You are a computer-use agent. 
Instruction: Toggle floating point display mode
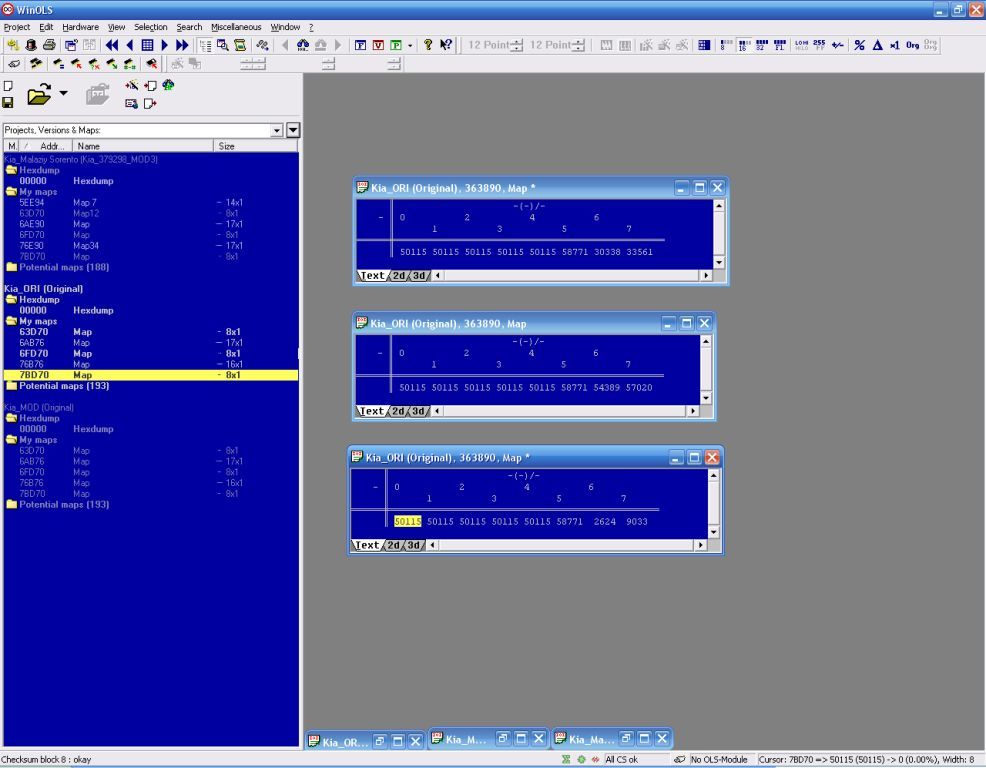coord(780,45)
